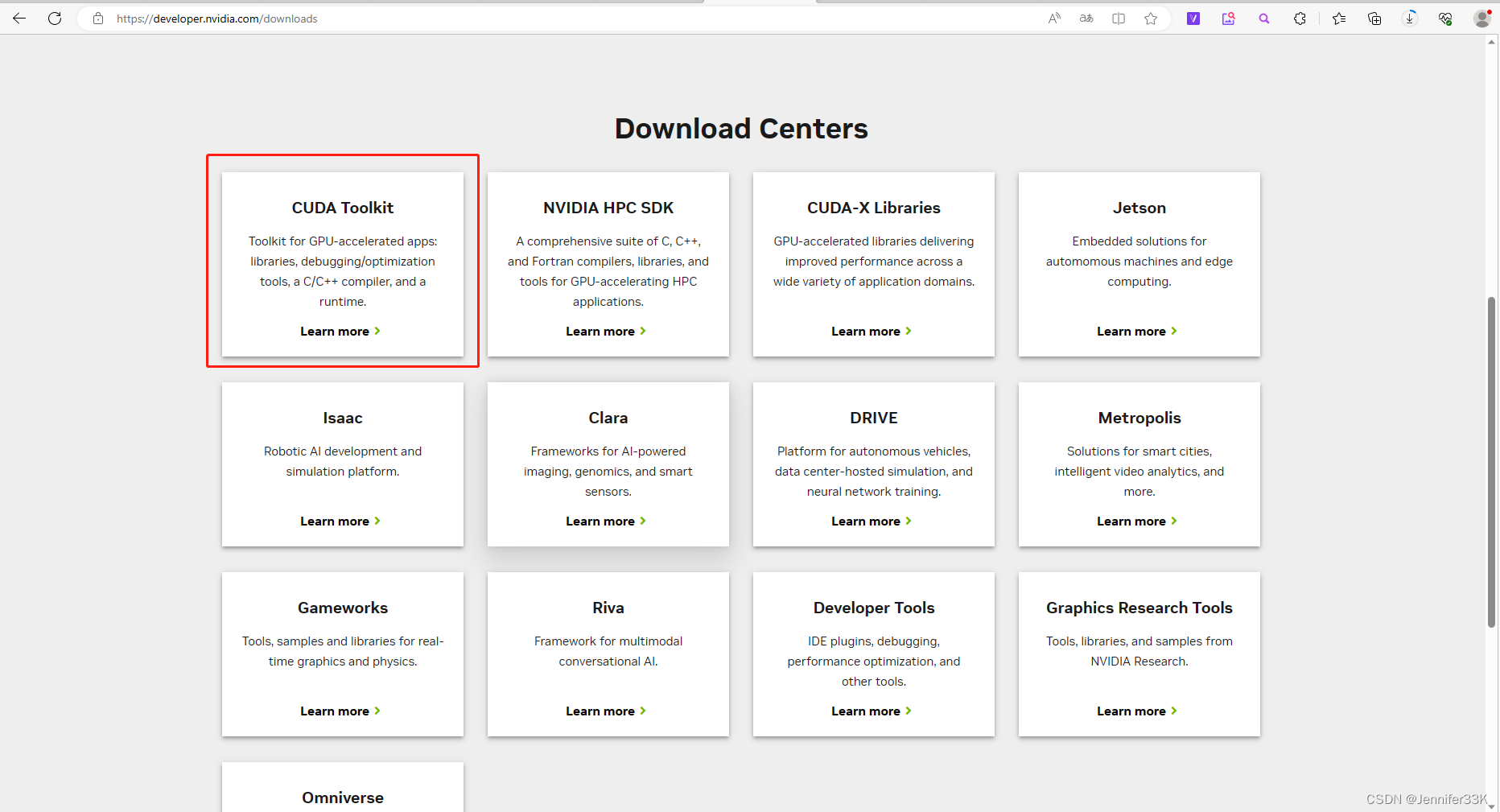
Task: Click the vertical scrollbar thumb
Action: pos(1492,463)
